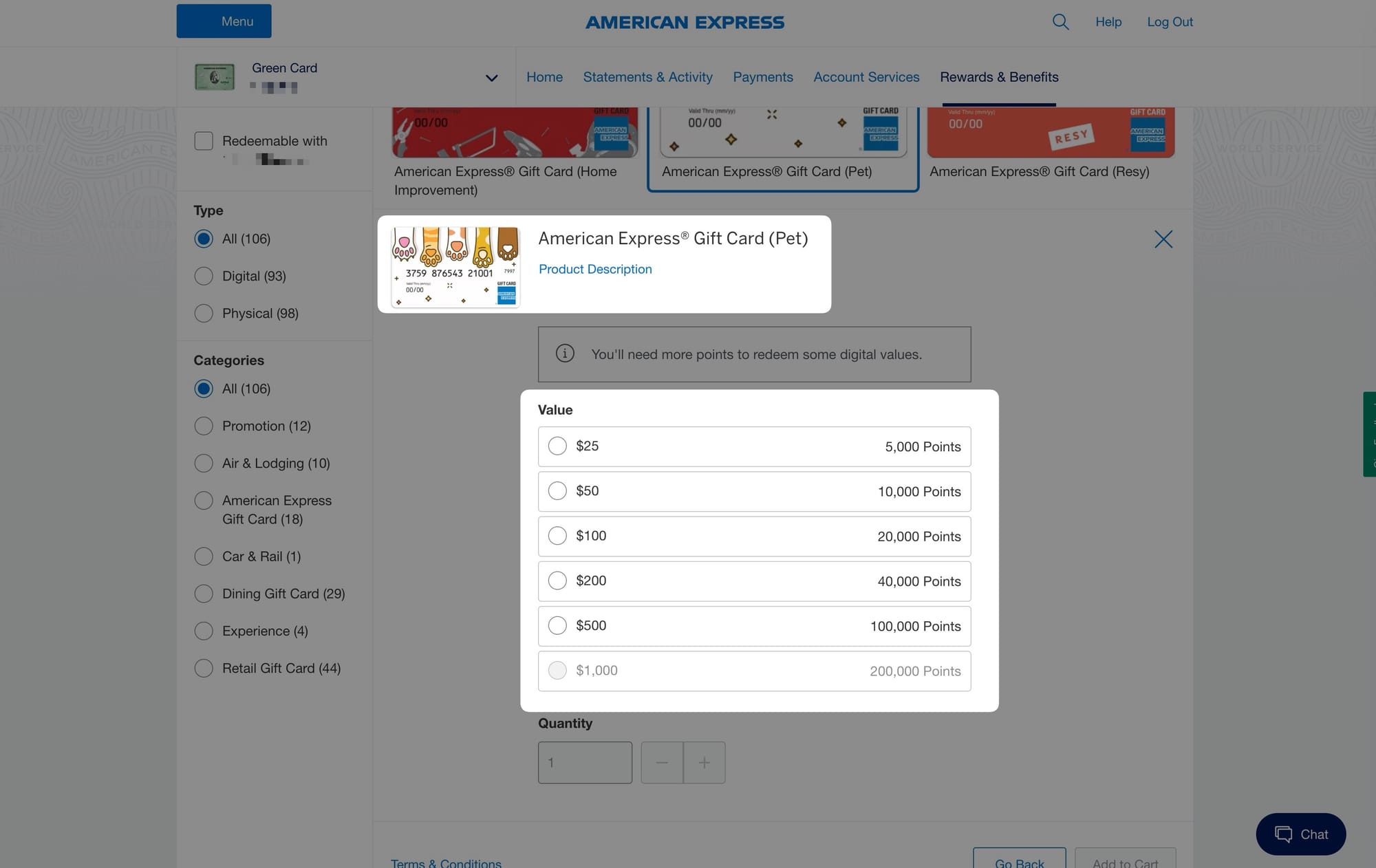Open the Chat bubble widget

(1300, 834)
